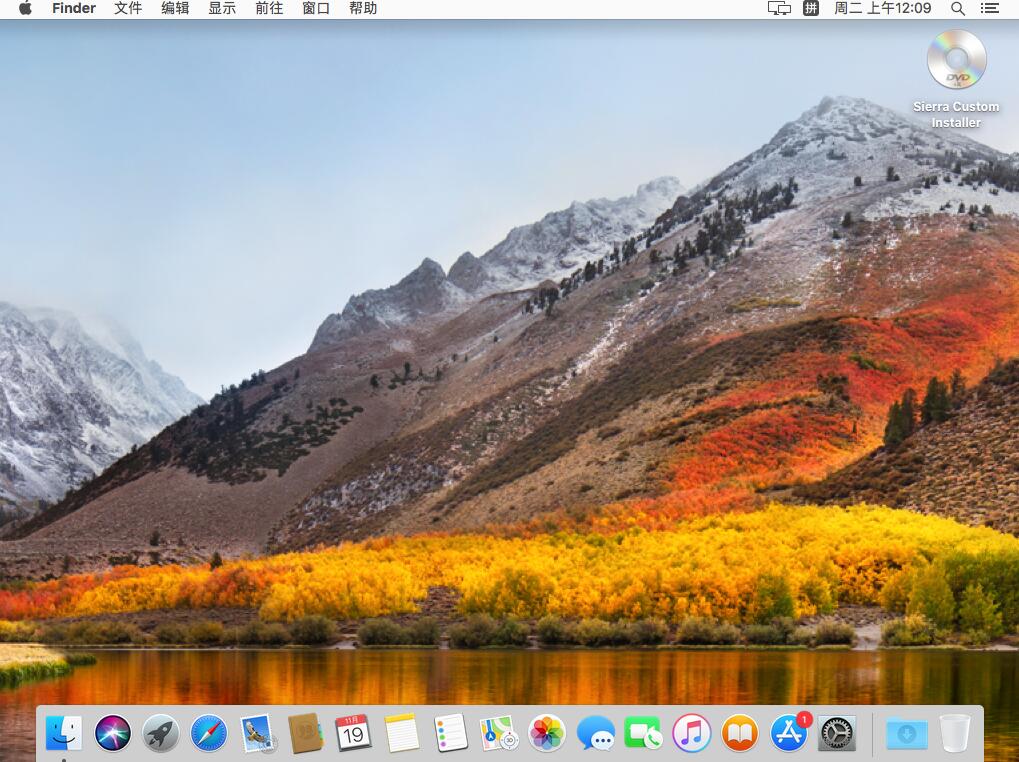Open Photos colorful flower icon

pos(547,733)
